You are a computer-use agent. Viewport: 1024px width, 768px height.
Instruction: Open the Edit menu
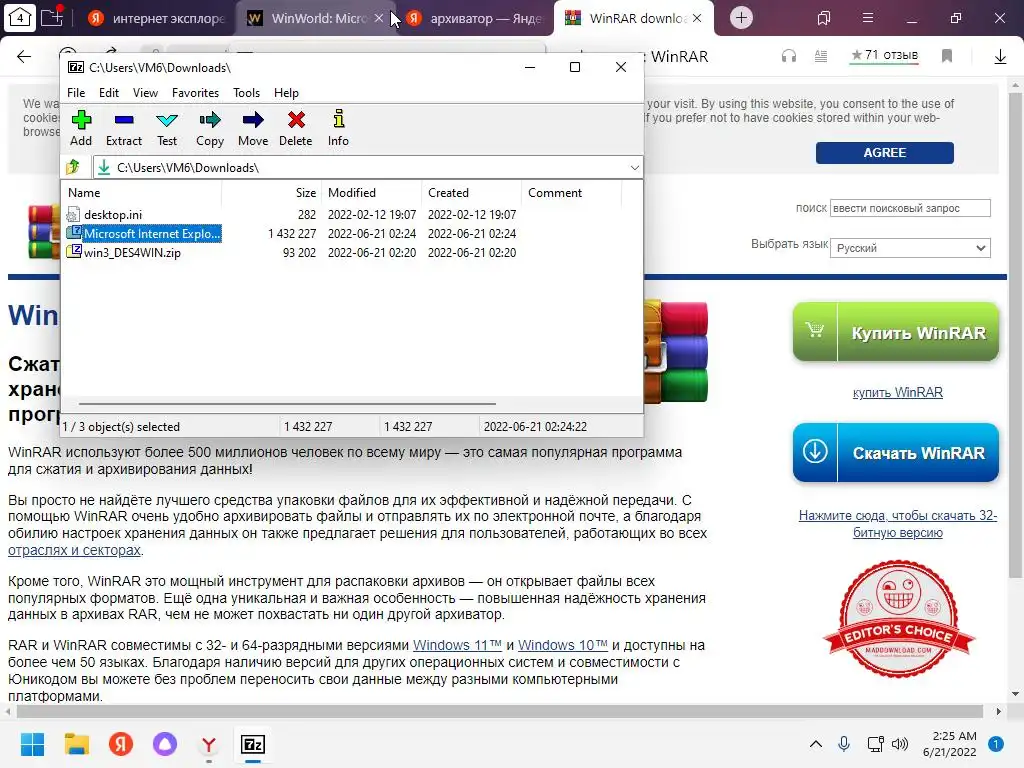[108, 93]
